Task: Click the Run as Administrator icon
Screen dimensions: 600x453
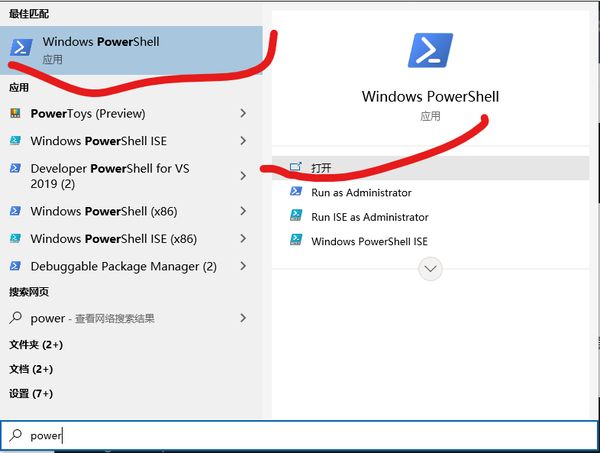Action: pos(296,191)
